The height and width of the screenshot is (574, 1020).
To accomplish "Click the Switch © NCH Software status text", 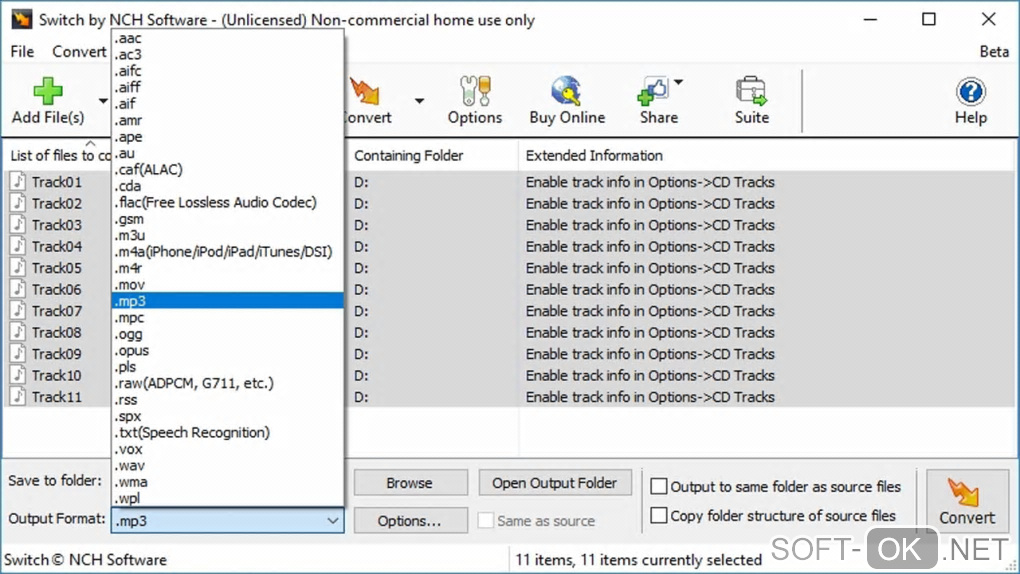I will (x=85, y=560).
